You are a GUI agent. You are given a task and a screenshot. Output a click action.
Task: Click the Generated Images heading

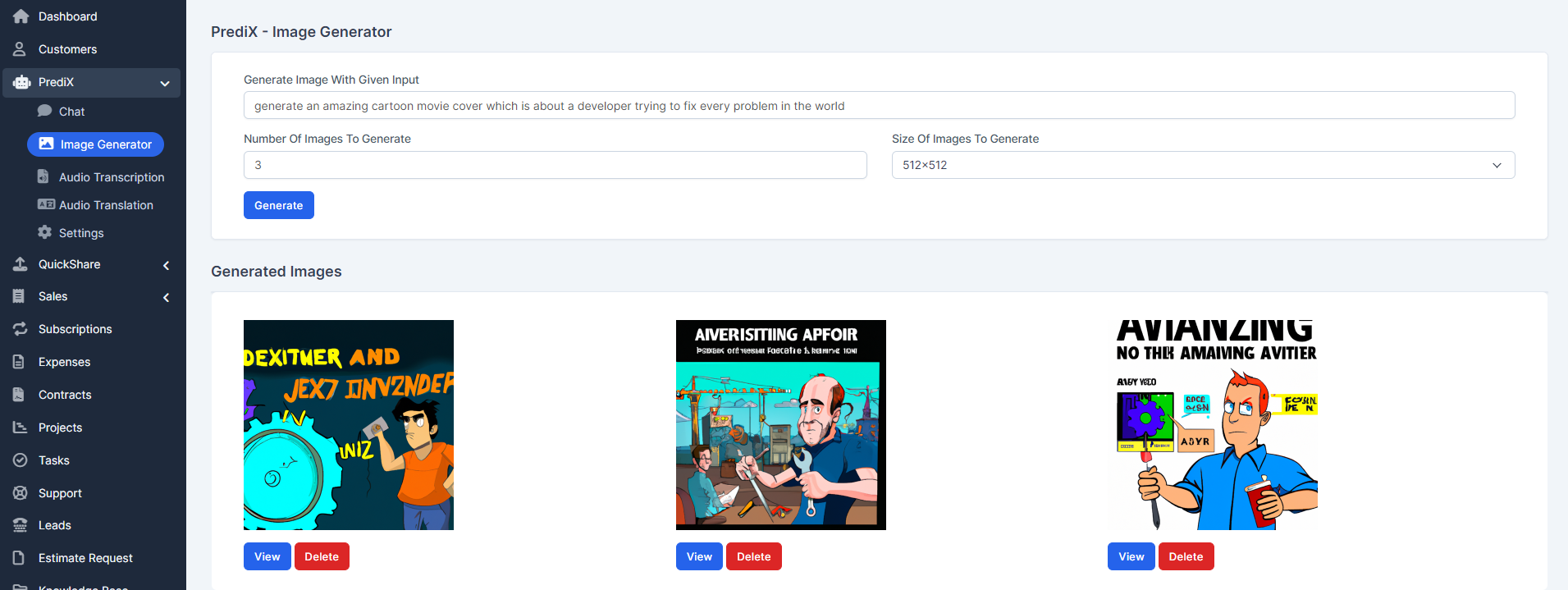click(277, 272)
